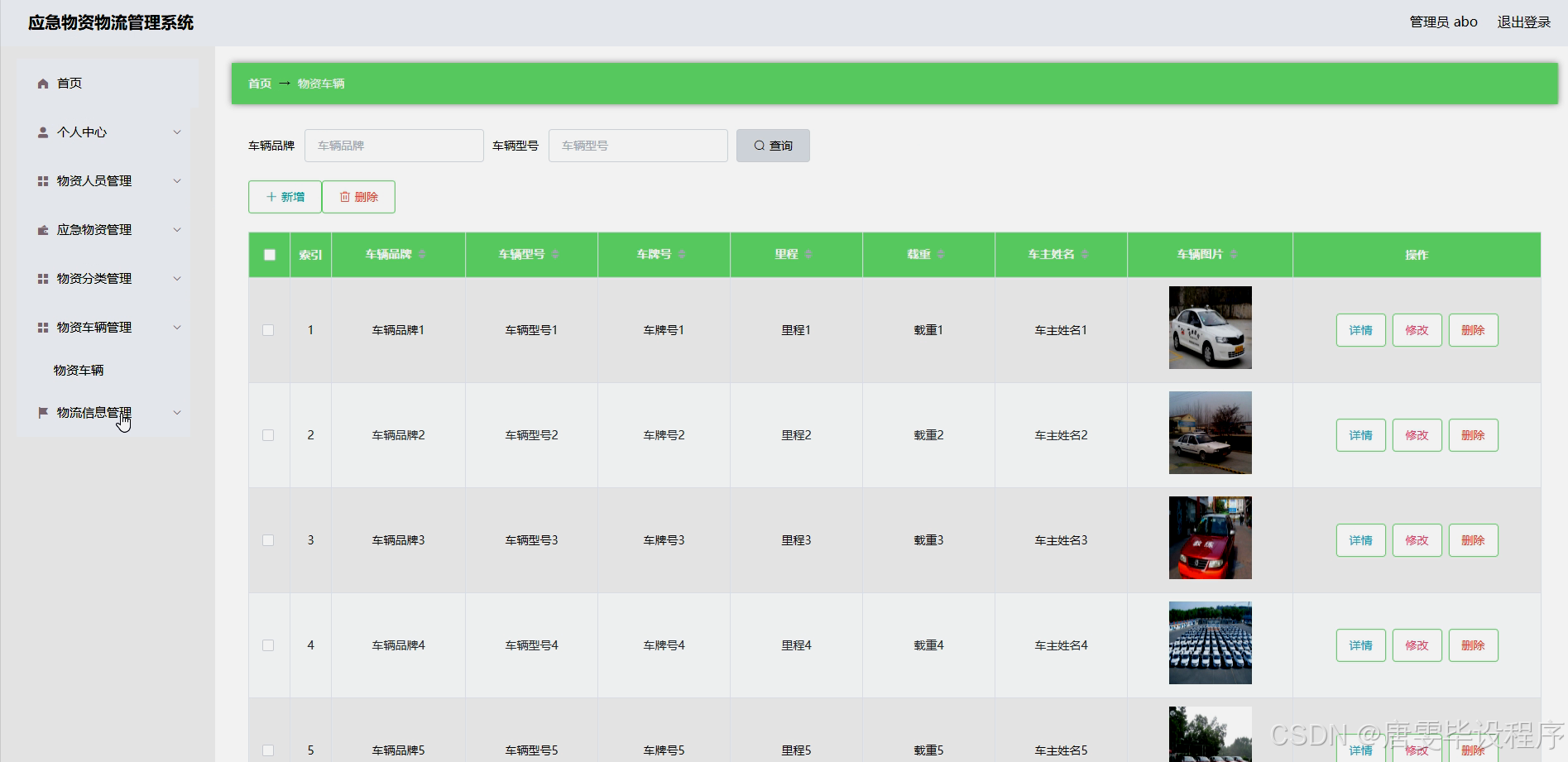Click 删除 for row 车辆品牌3
The width and height of the screenshot is (1568, 762).
(x=1473, y=540)
